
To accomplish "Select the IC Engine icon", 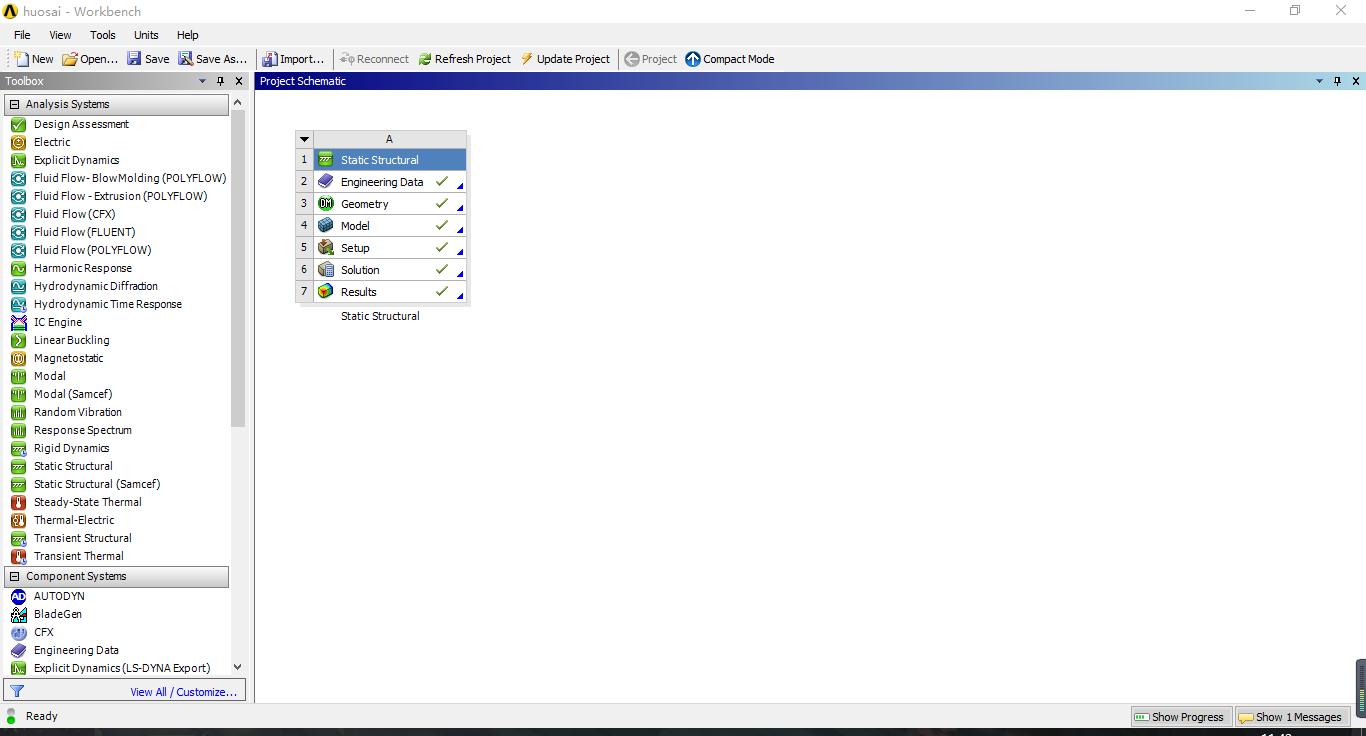I will pos(18,322).
